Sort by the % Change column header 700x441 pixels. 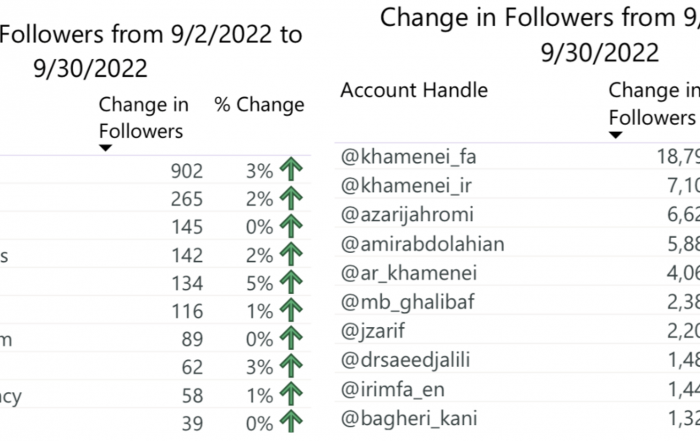pos(259,105)
